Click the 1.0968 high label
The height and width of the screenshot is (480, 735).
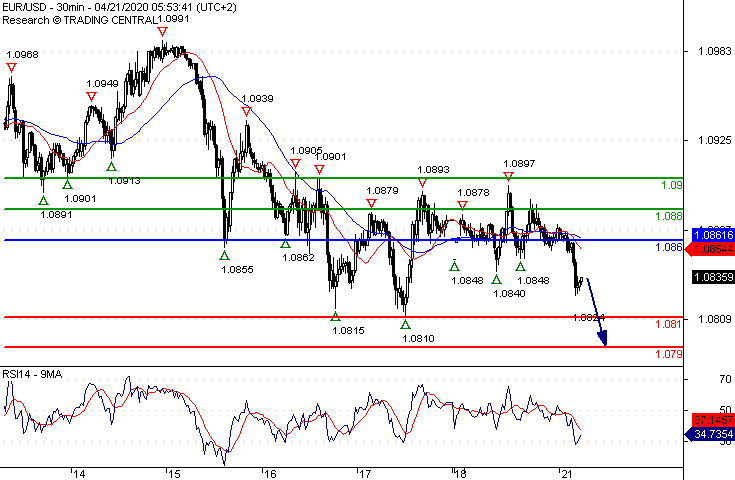pyautogui.click(x=22, y=54)
